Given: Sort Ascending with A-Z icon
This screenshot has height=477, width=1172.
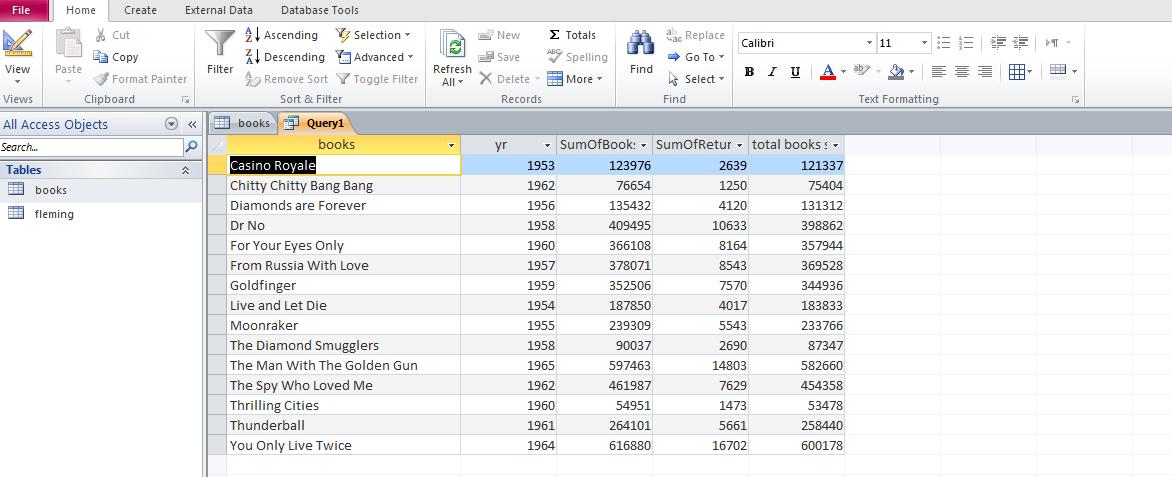Looking at the screenshot, I should [x=252, y=35].
